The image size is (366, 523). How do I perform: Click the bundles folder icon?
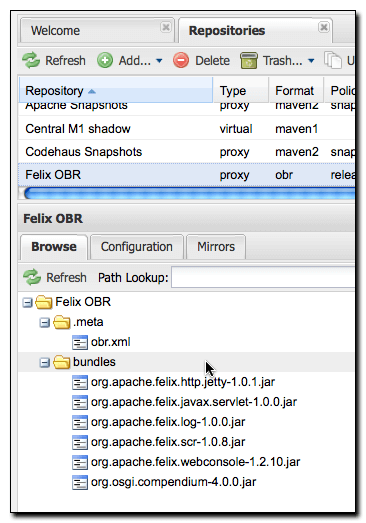[61, 362]
